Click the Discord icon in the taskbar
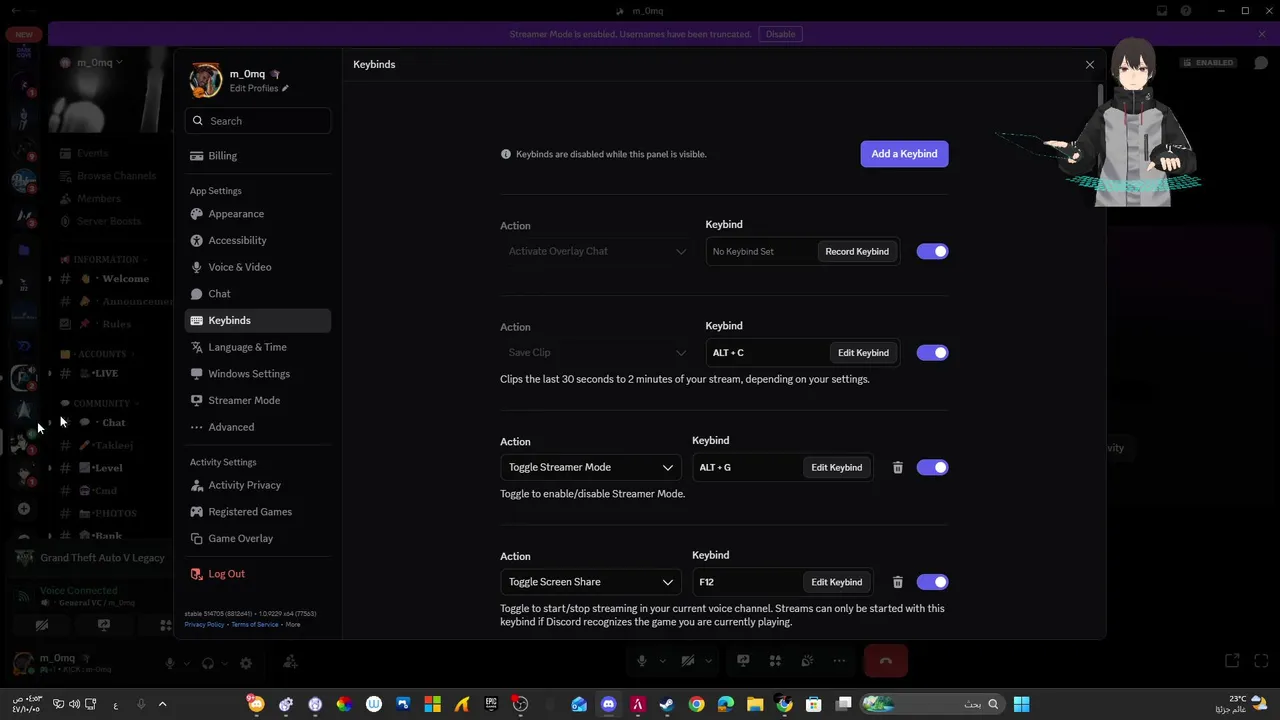 (608, 704)
